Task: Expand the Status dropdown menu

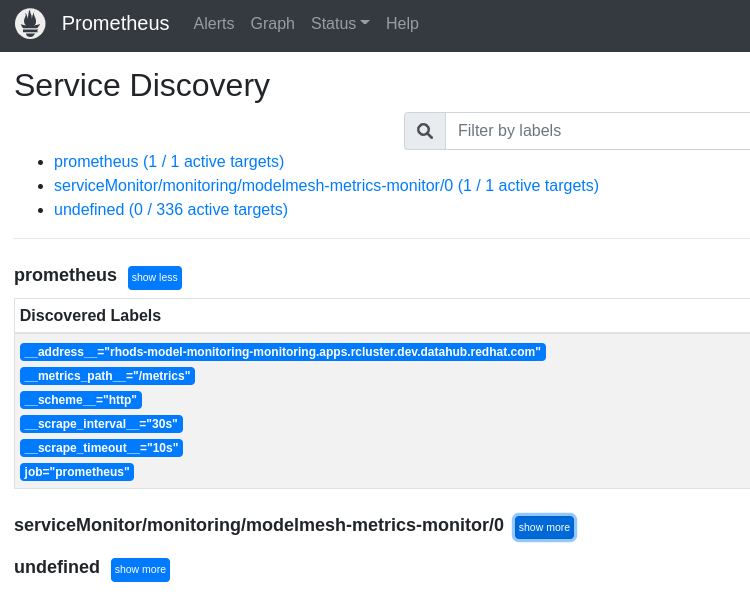Action: [340, 24]
